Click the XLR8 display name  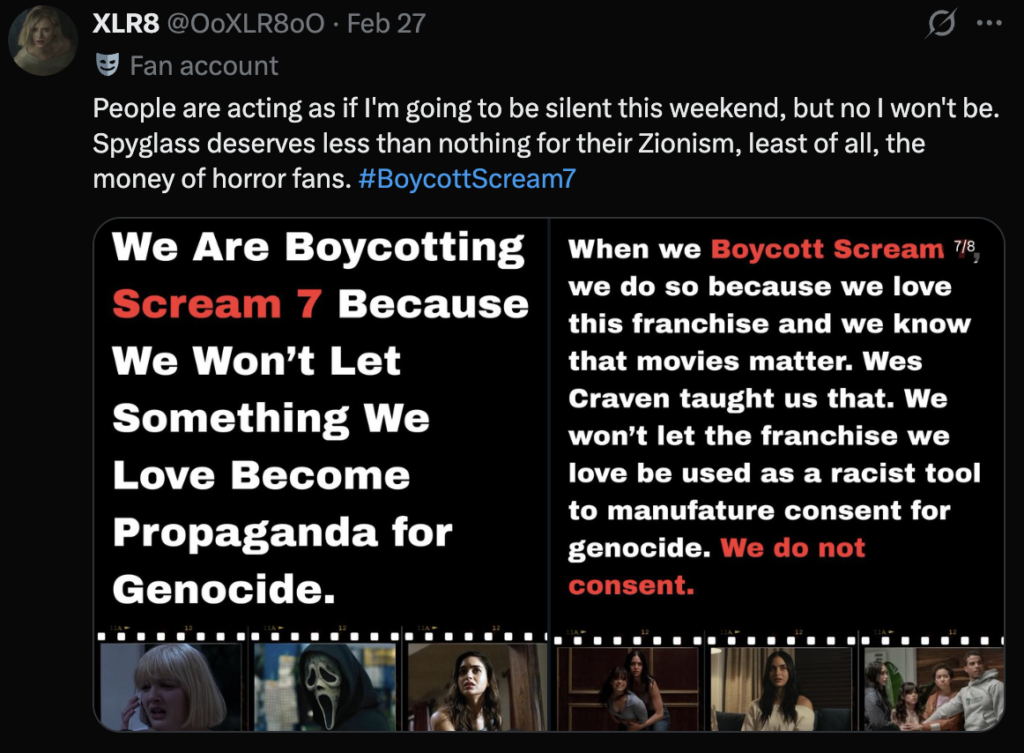[125, 24]
